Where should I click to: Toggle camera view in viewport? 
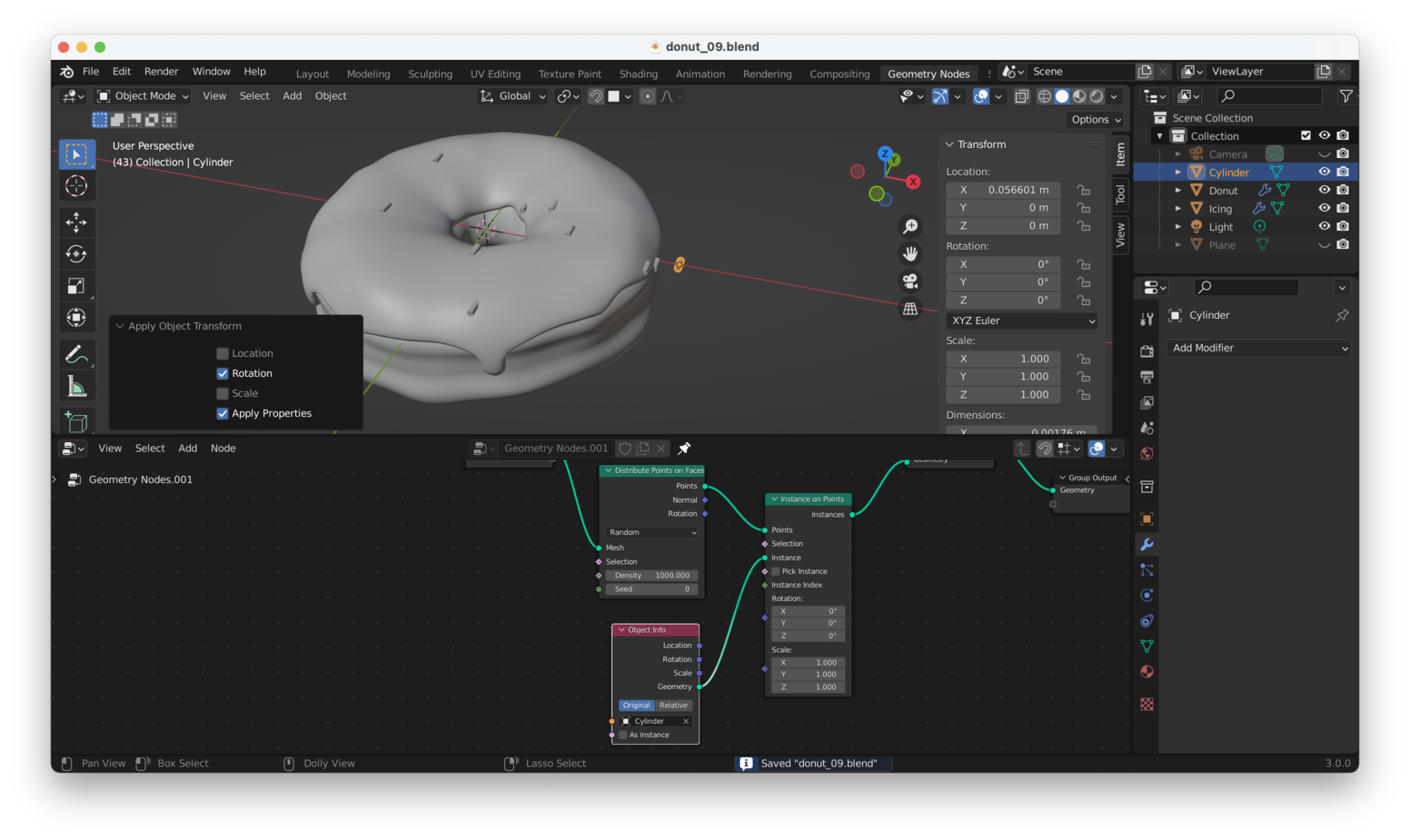[x=909, y=282]
